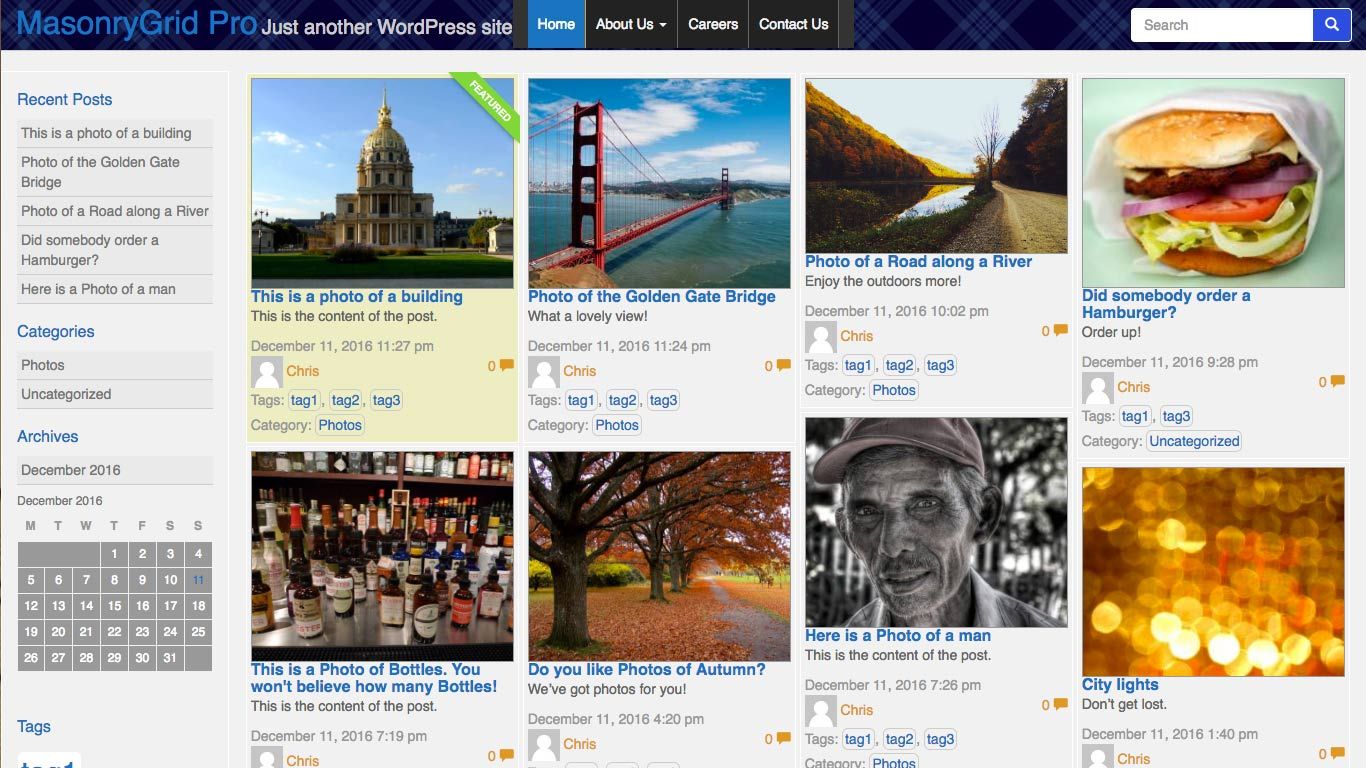The image size is (1366, 768).
Task: Click the MasonryGrid Pro site title
Action: [x=137, y=23]
